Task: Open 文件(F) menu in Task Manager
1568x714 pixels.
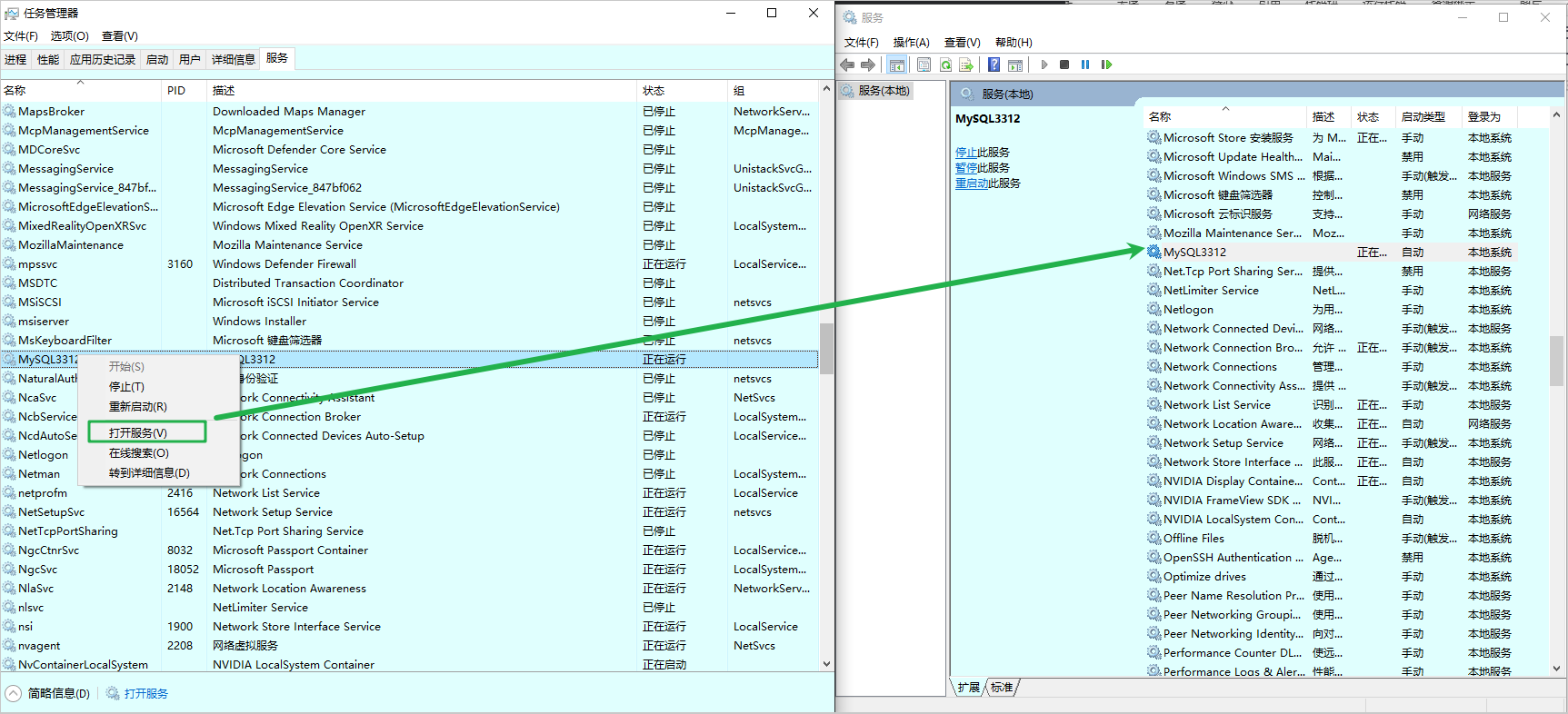Action: [21, 35]
